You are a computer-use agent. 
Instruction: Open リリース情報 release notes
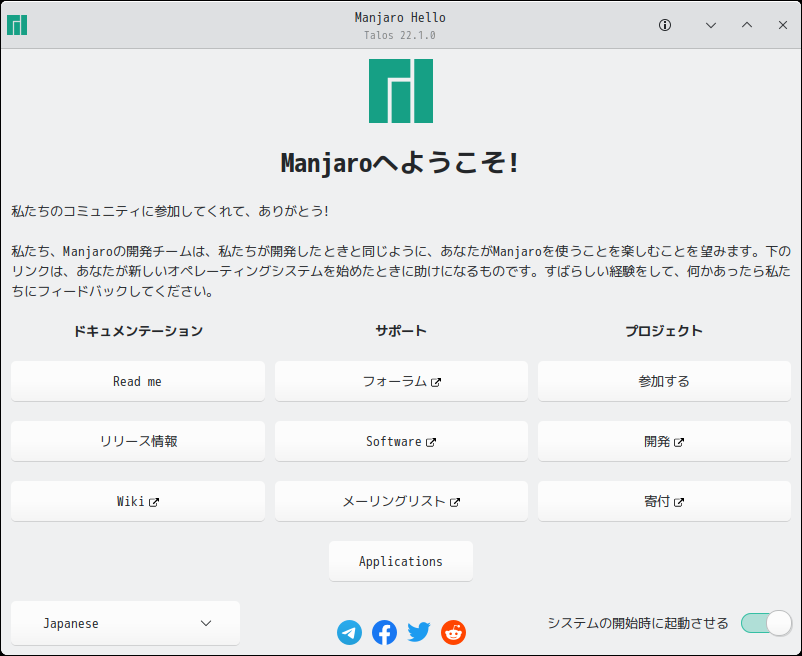click(x=138, y=441)
